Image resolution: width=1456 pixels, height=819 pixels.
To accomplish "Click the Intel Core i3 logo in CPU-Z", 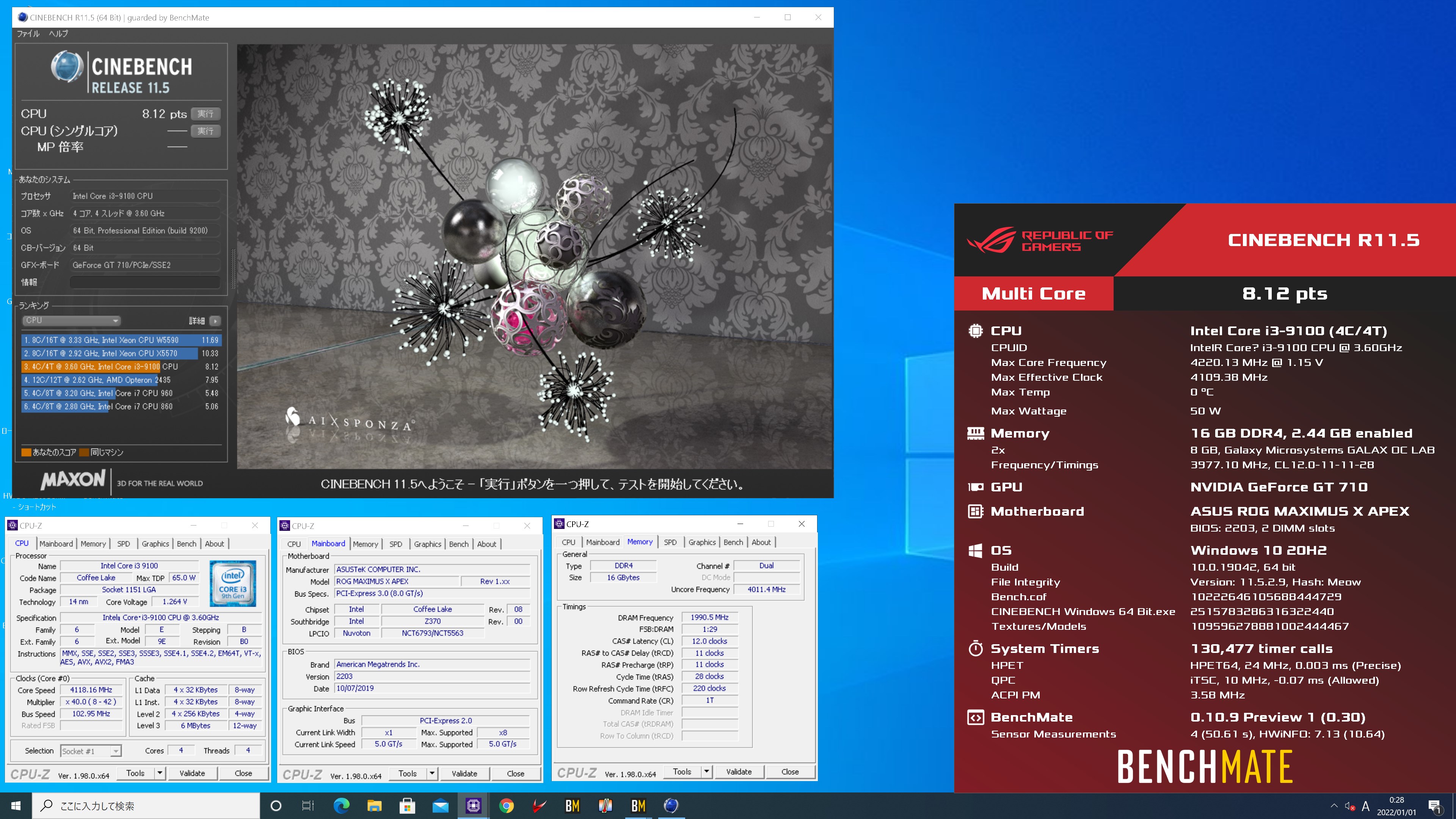I will click(x=233, y=583).
